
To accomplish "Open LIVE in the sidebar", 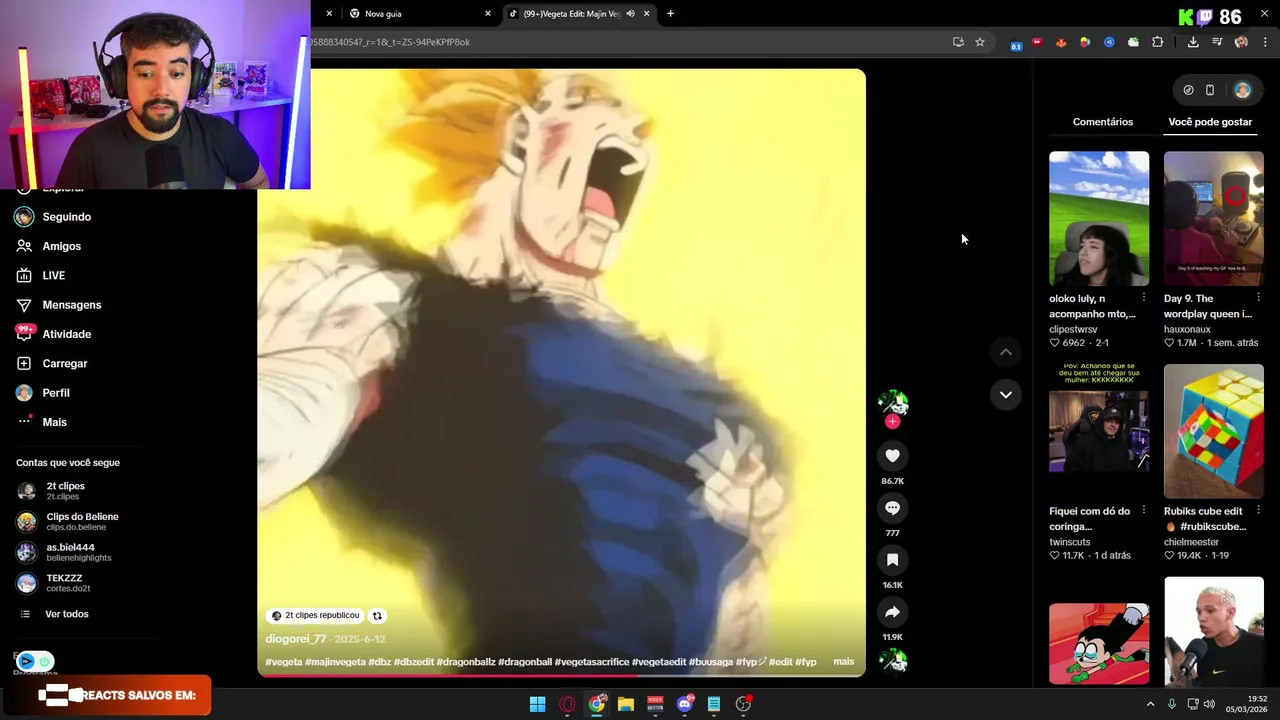I will click(54, 275).
